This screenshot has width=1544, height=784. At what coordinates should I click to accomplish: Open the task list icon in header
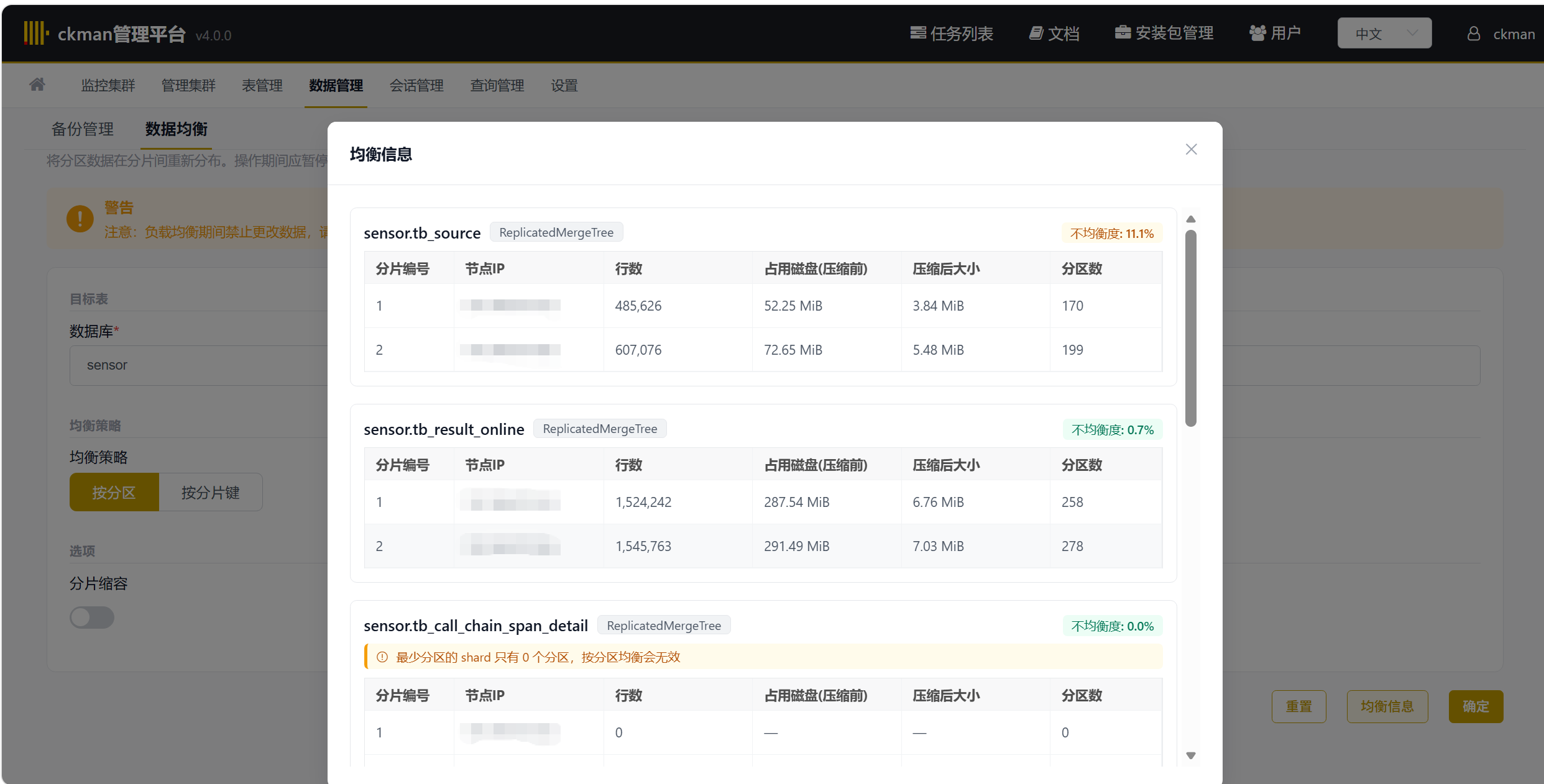point(918,33)
